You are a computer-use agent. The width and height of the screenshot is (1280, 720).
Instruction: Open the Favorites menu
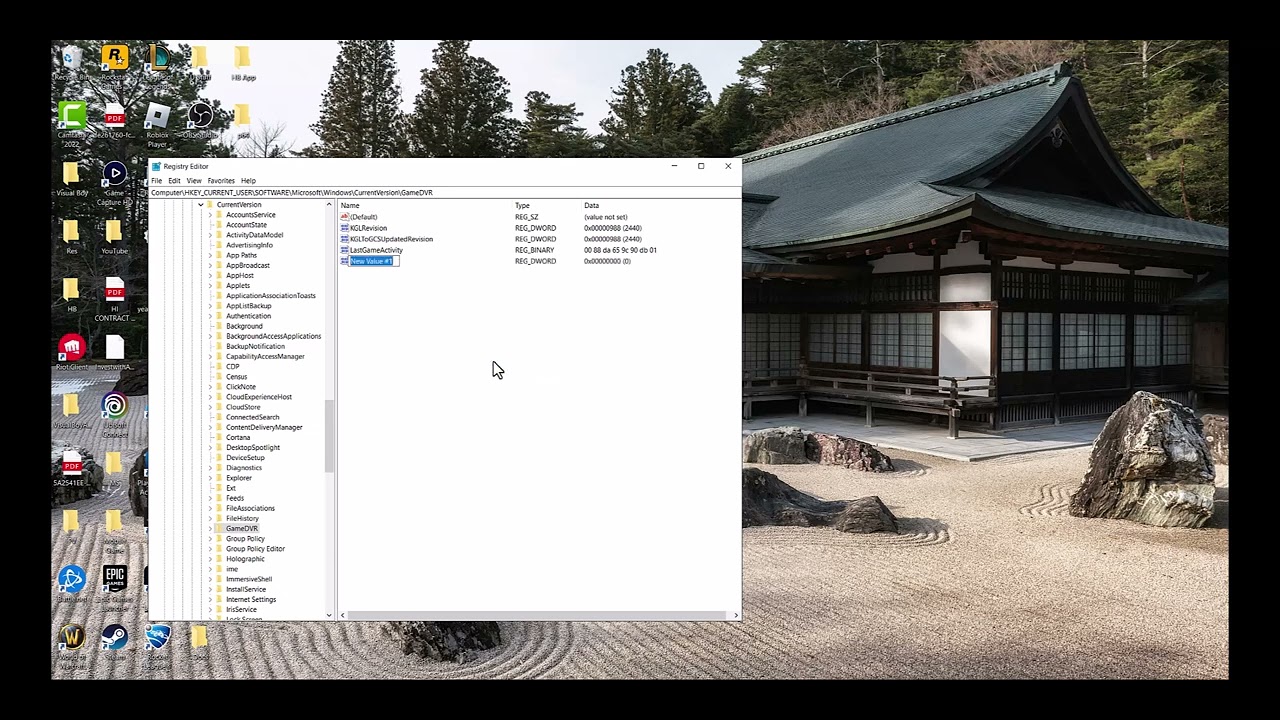click(221, 181)
